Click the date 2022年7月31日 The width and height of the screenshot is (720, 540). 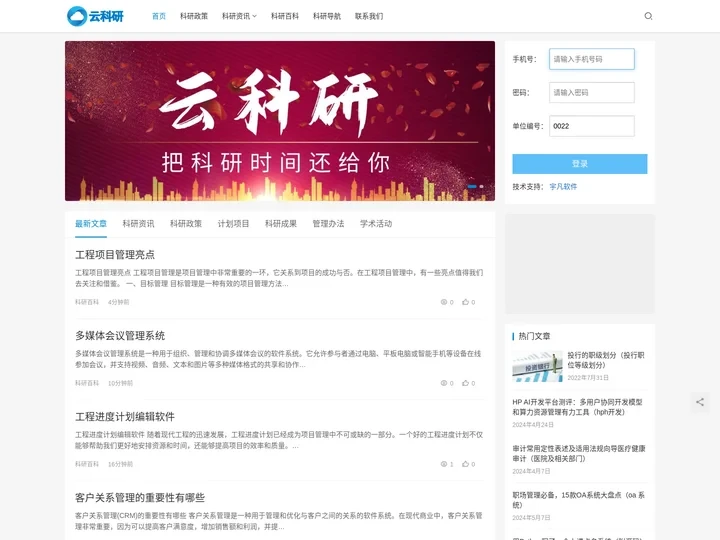coord(588,377)
